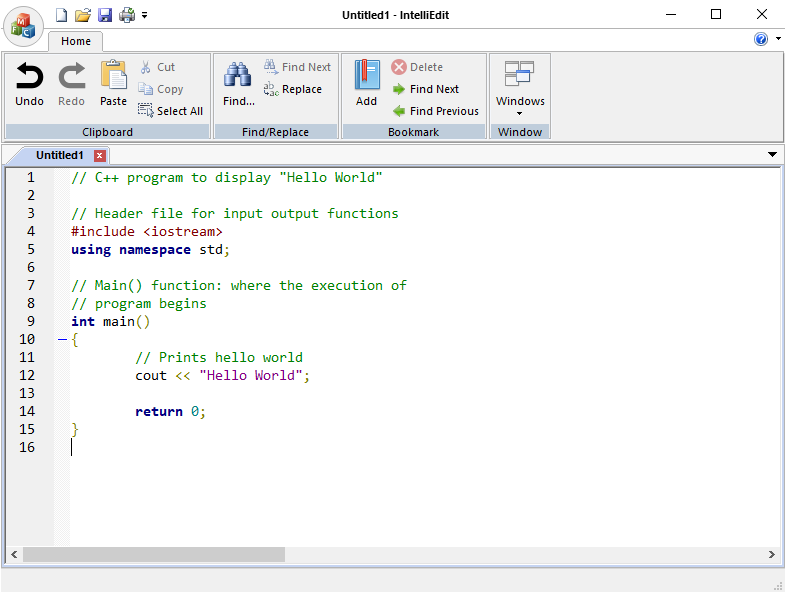This screenshot has height=593, width=786.
Task: Click the cout "Hello World" statement
Action: click(222, 375)
